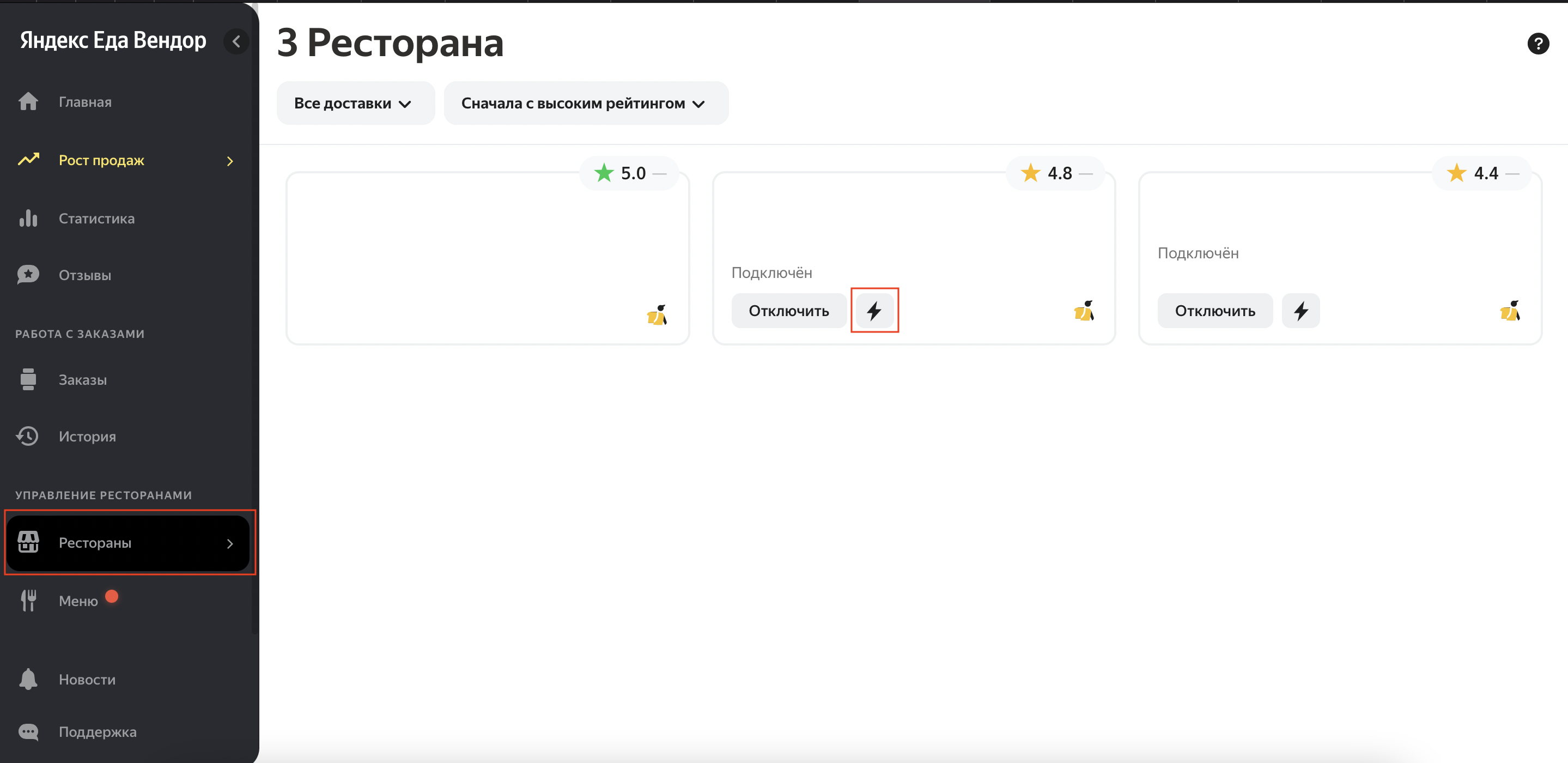
Task: Click courier icon on 4.8 rated card
Action: point(1084,311)
